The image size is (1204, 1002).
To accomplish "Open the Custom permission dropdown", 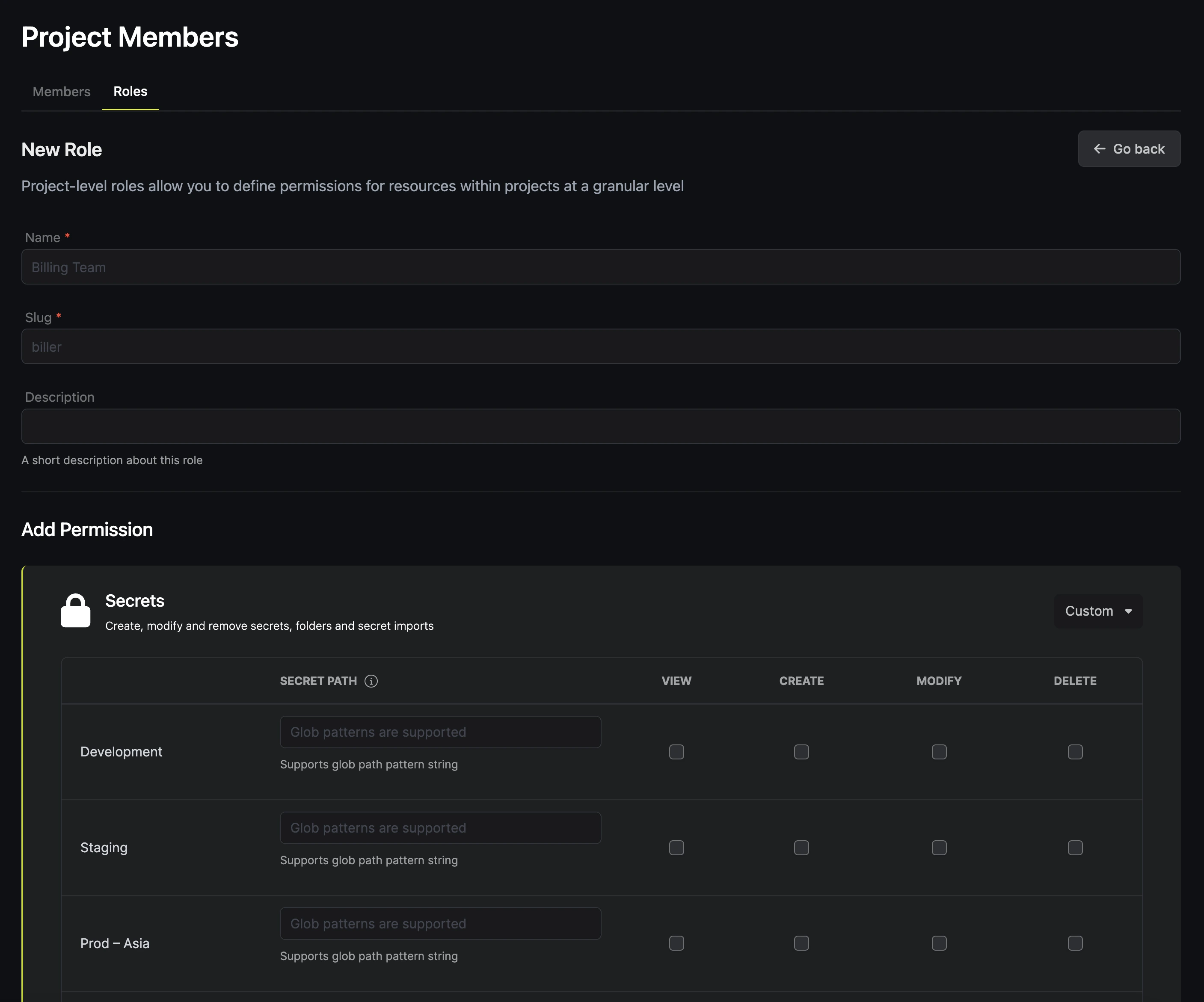I will point(1098,611).
